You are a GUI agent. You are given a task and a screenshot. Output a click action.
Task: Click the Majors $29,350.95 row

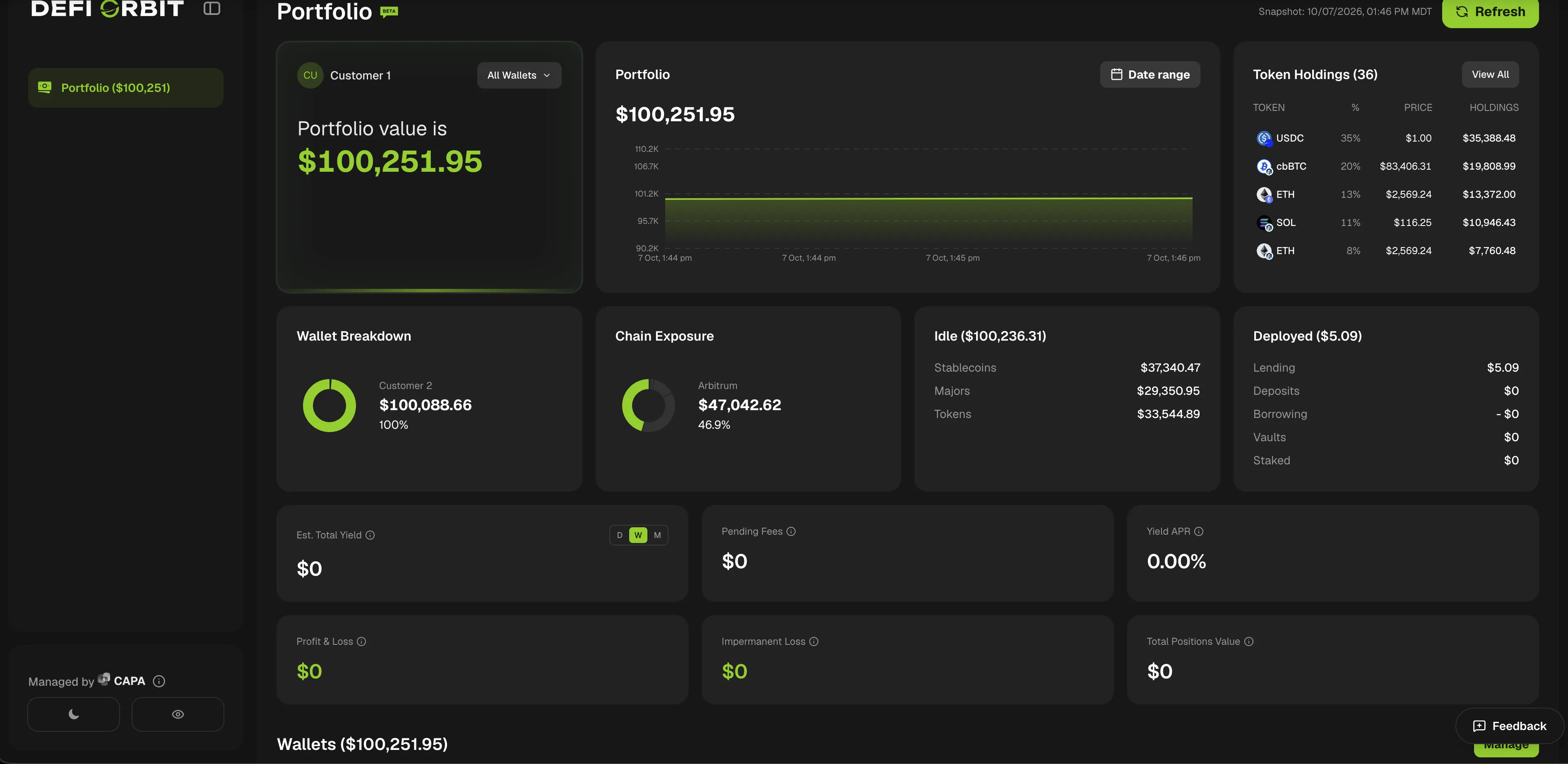(x=1067, y=391)
